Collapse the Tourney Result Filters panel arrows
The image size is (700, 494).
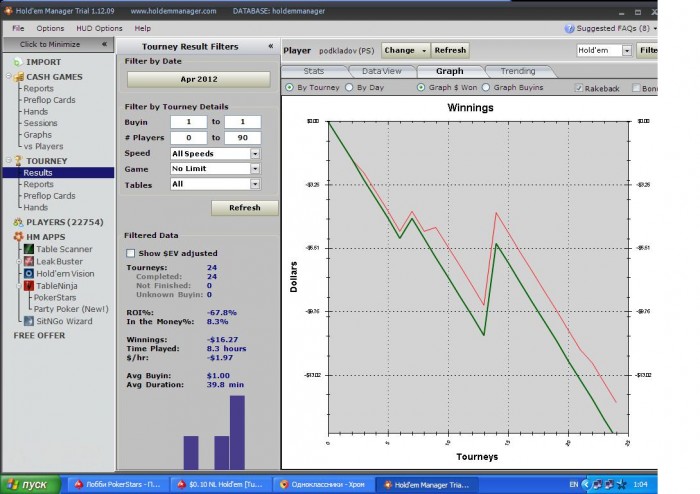click(271, 46)
